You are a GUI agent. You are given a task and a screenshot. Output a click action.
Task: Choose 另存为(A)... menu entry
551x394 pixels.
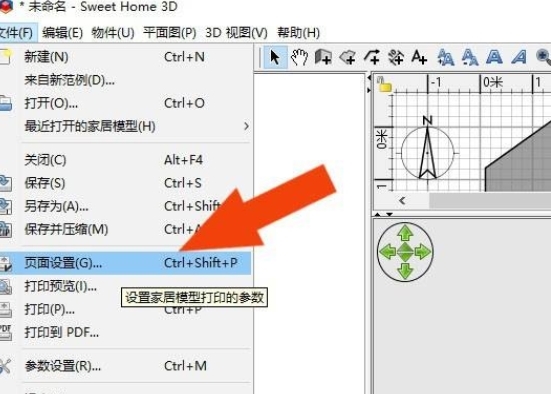(125, 206)
